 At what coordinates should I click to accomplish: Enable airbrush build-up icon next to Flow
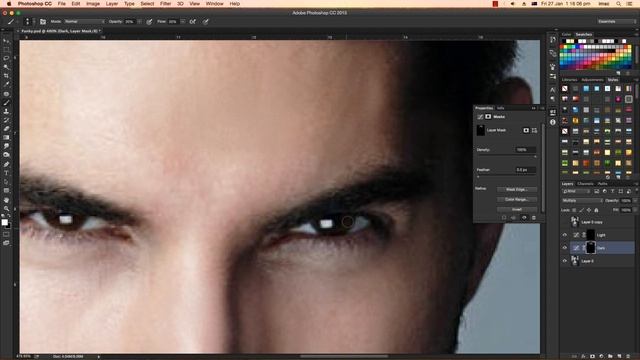tap(193, 22)
